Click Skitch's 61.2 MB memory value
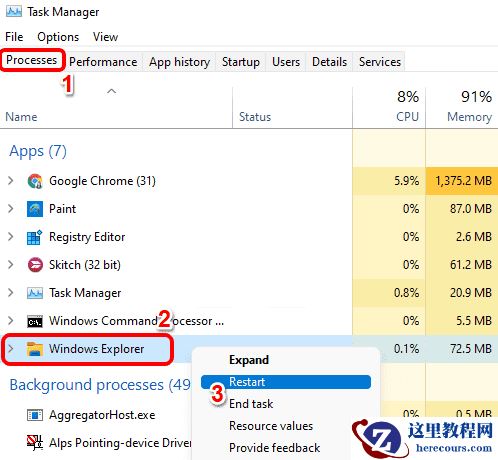 pos(471,265)
